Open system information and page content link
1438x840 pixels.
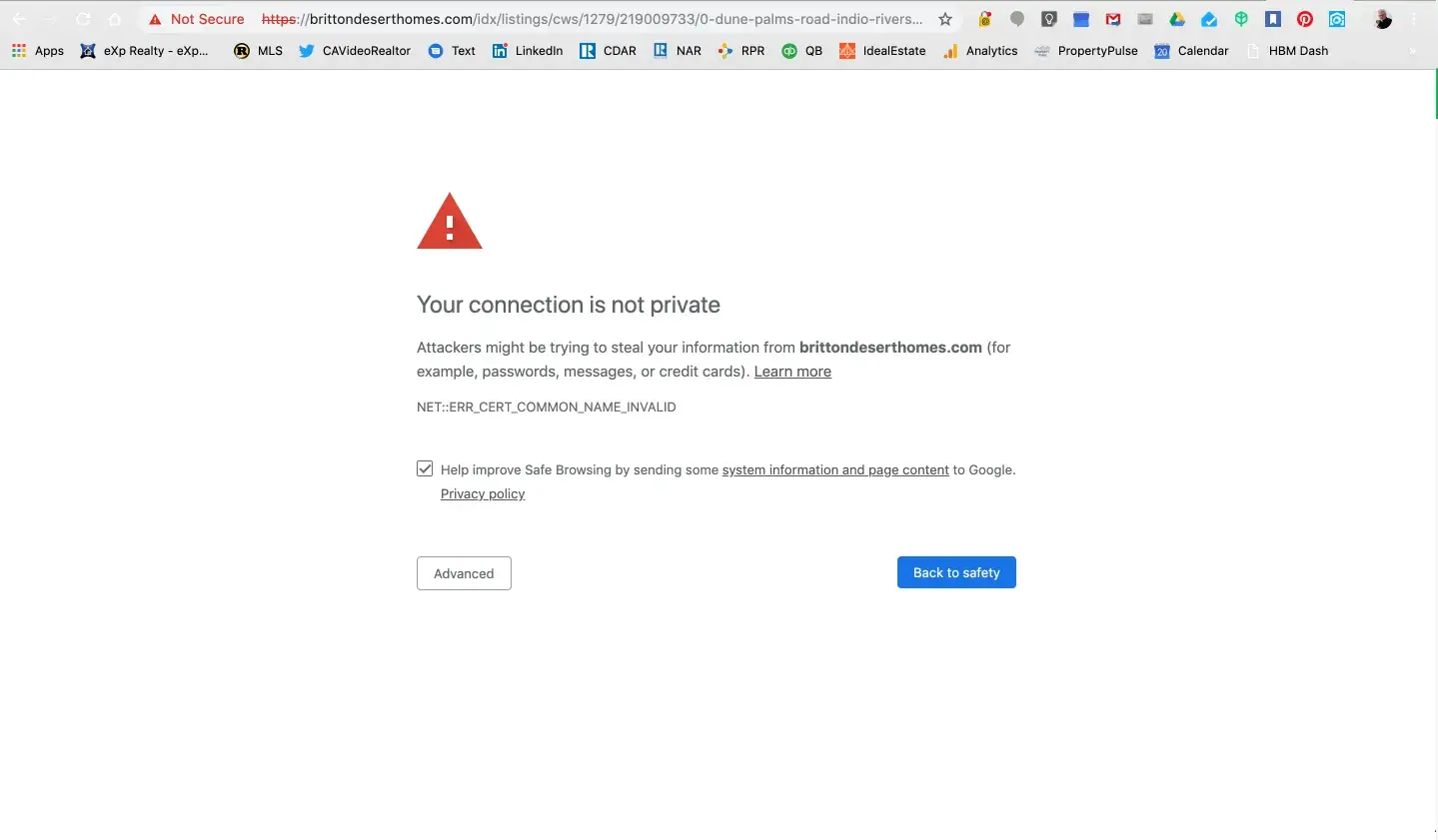(835, 469)
